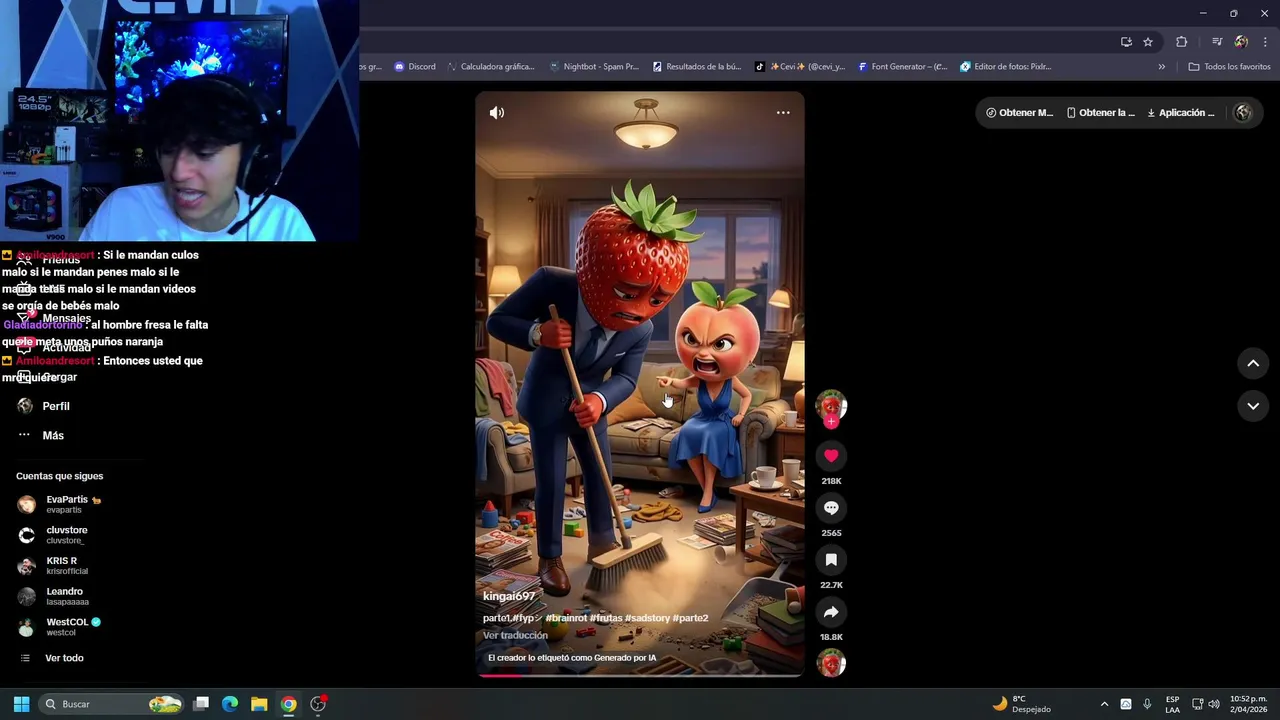Viewport: 1280px width, 720px height.
Task: Open the weather widget showing 8°C Despejado
Action: 1021,704
